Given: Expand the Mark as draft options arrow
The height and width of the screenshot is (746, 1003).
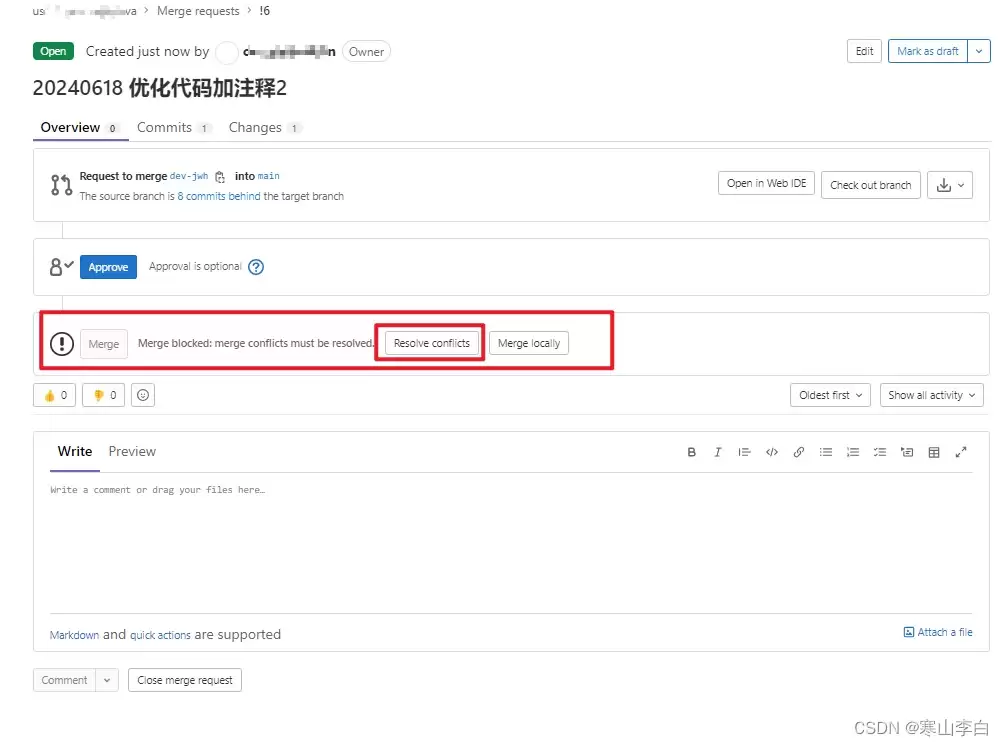Looking at the screenshot, I should (979, 51).
